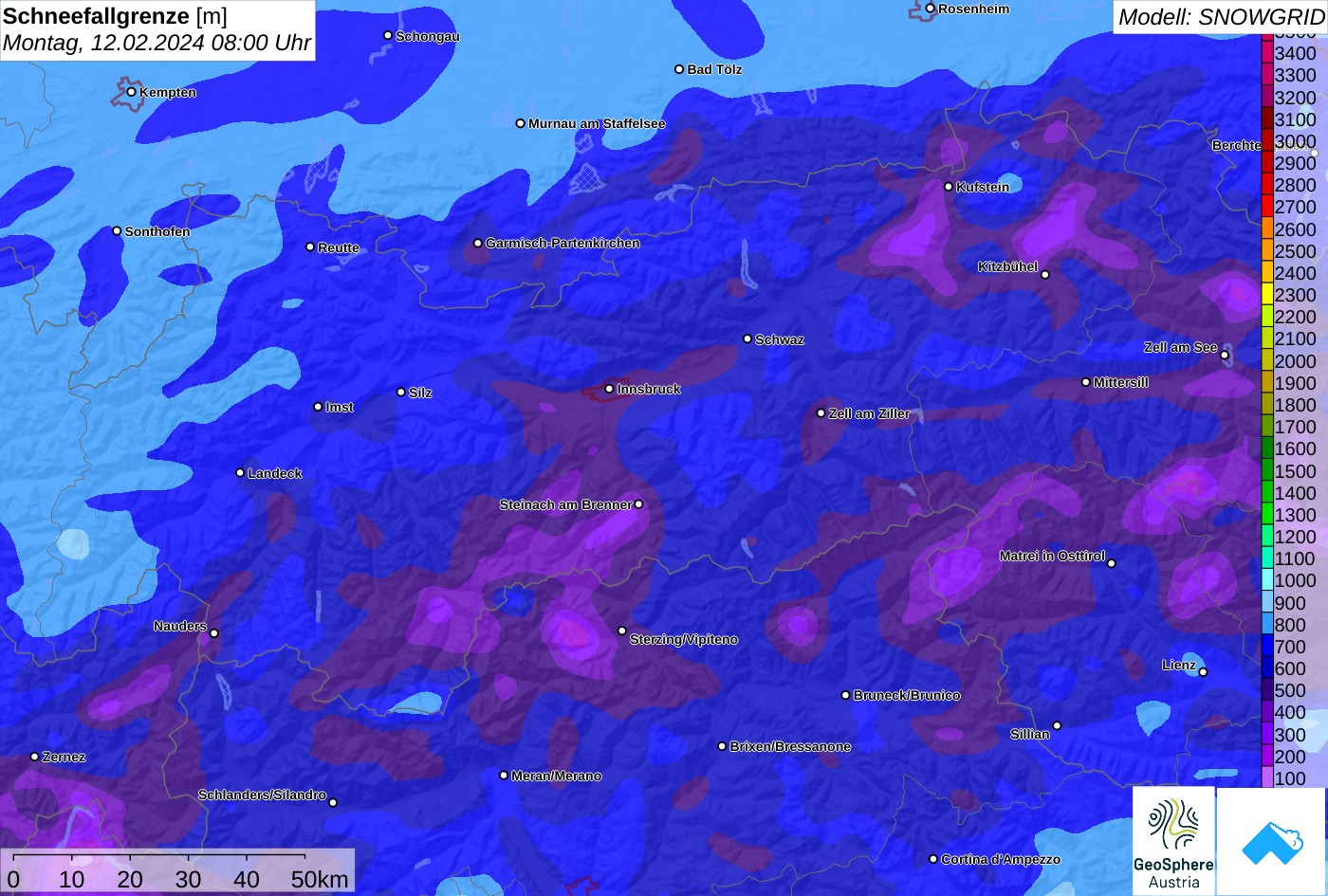Image resolution: width=1328 pixels, height=896 pixels.
Task: Click the Innsbruck city marker
Action: pyautogui.click(x=609, y=389)
